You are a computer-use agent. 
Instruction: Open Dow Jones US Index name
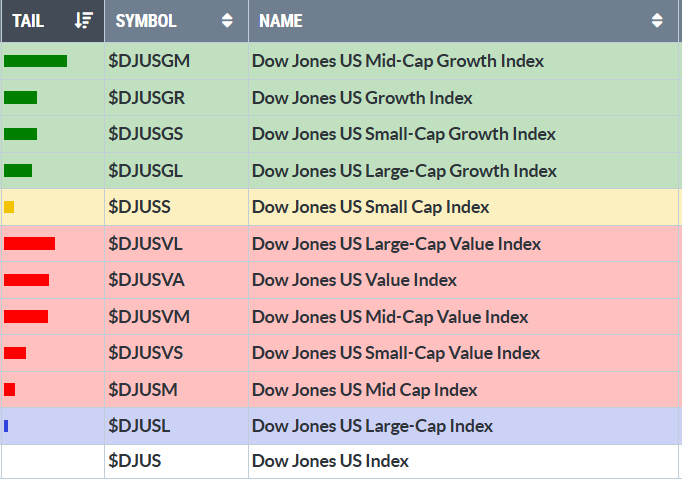point(330,461)
